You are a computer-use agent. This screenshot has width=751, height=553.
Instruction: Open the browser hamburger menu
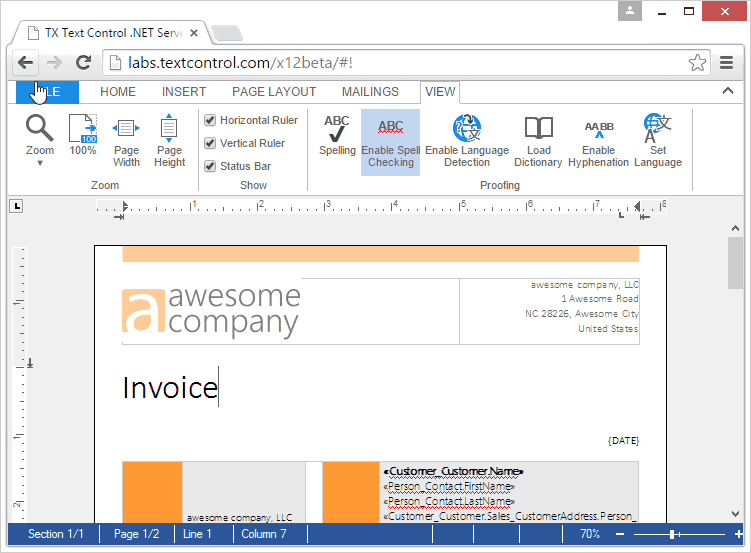tap(727, 62)
